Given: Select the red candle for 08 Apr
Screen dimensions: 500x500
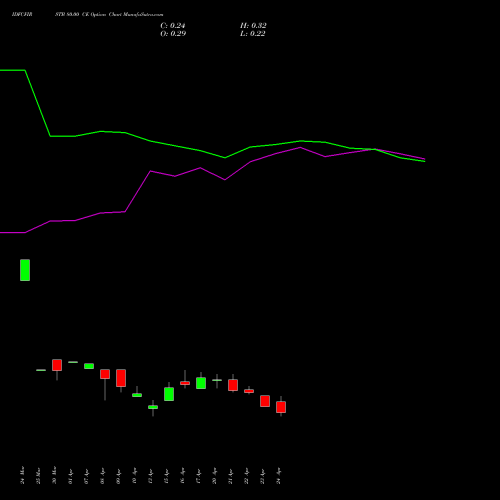Looking at the screenshot, I should pos(105,374).
